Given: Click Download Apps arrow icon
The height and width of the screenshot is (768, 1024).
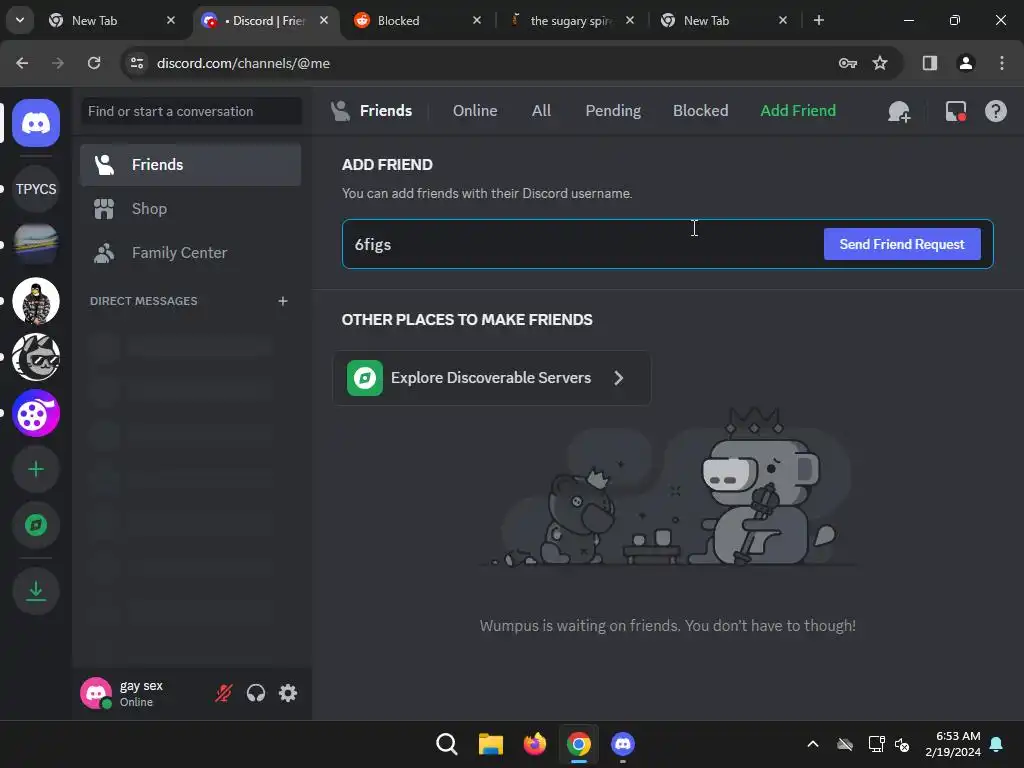Looking at the screenshot, I should [36, 591].
